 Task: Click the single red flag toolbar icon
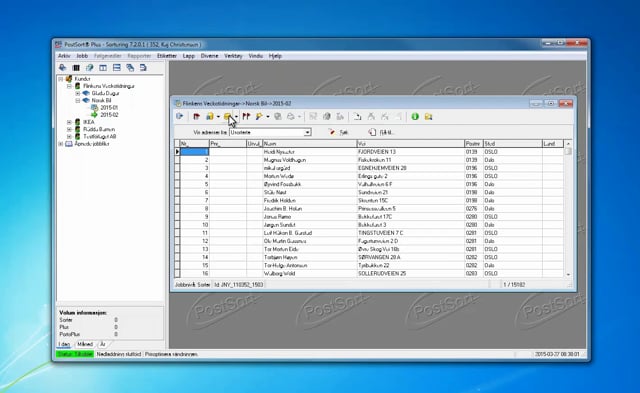pyautogui.click(x=196, y=117)
